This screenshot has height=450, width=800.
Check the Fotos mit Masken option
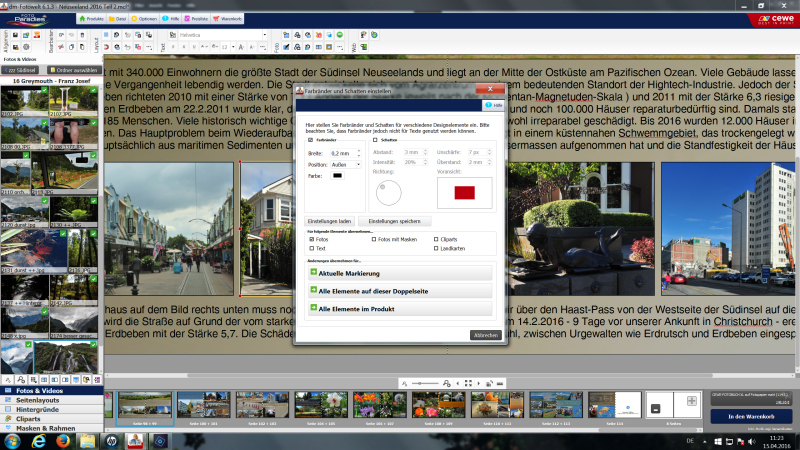(x=373, y=239)
